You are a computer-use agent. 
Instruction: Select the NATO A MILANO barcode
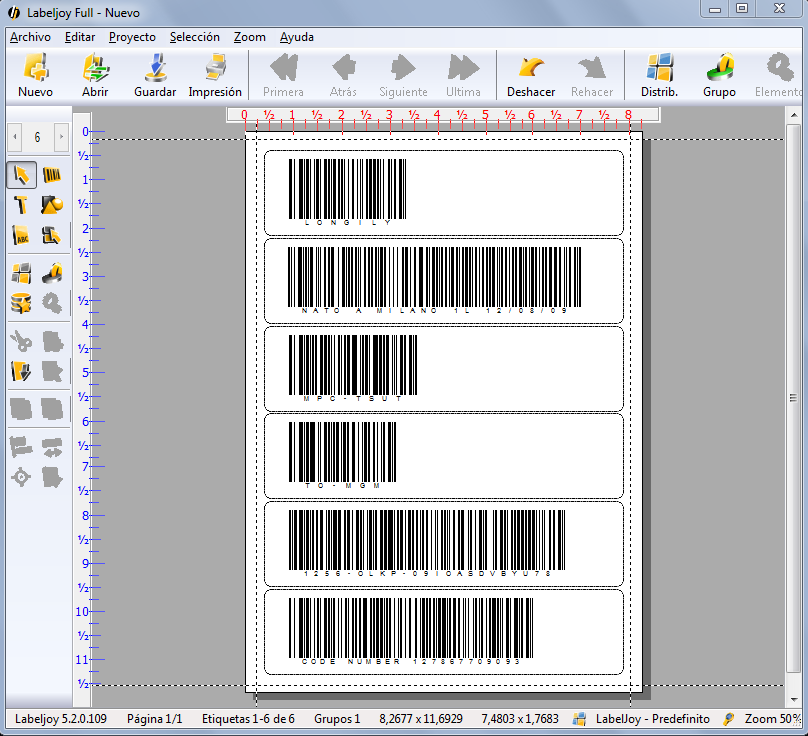tap(434, 280)
